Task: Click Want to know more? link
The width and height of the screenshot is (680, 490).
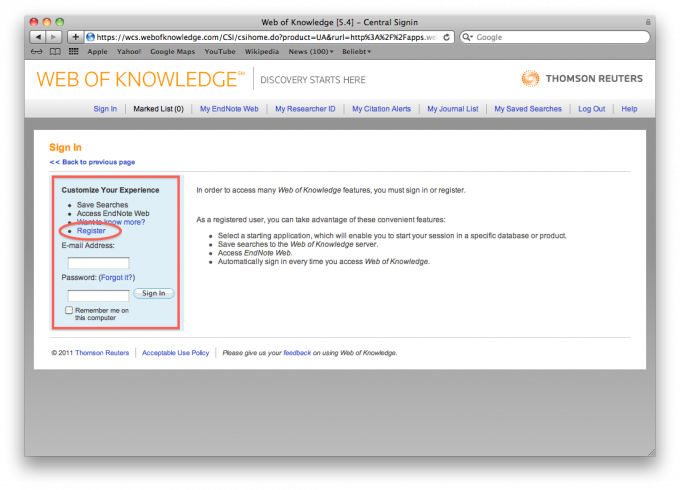Action: click(111, 222)
